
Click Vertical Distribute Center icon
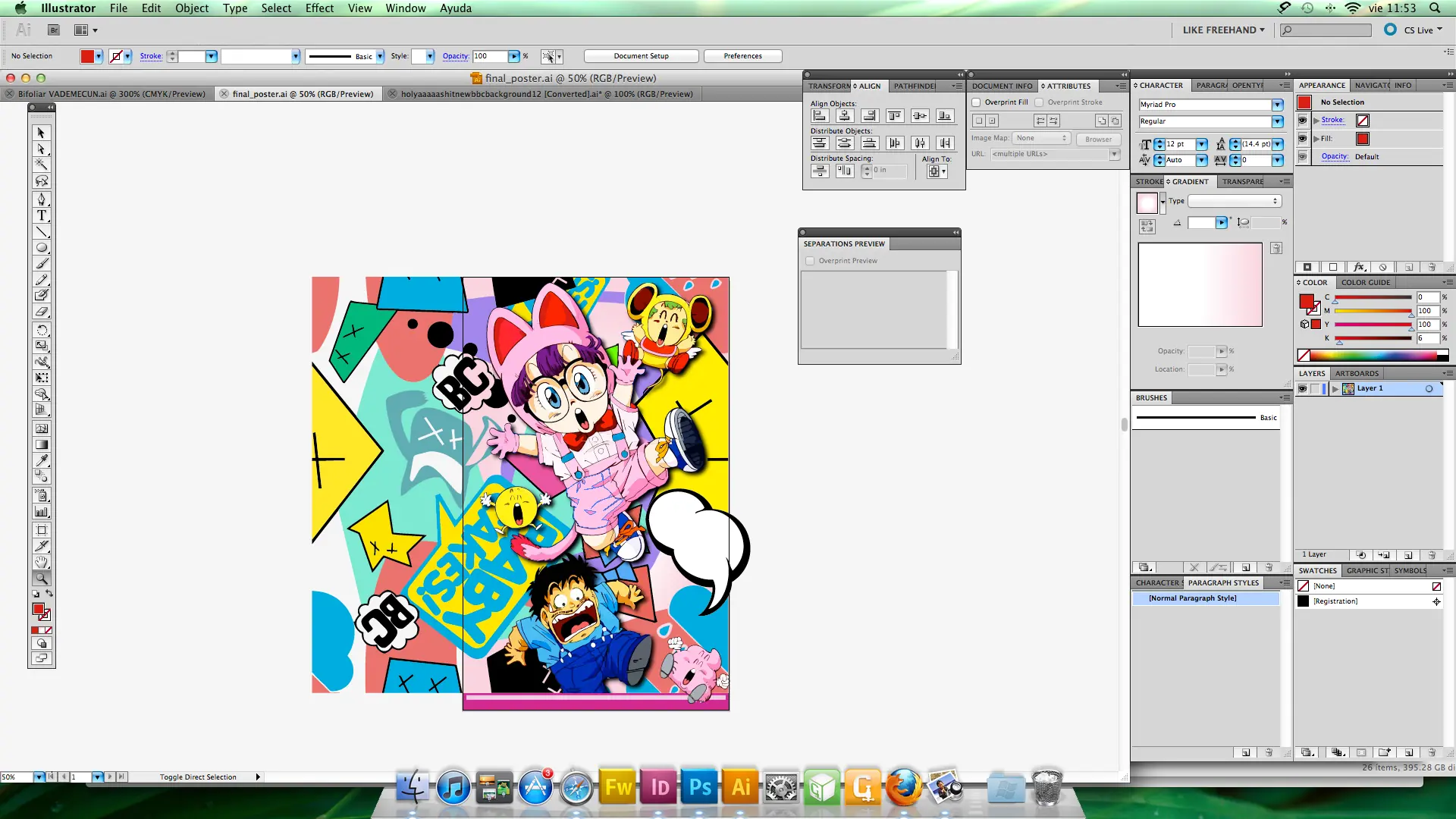[x=844, y=143]
